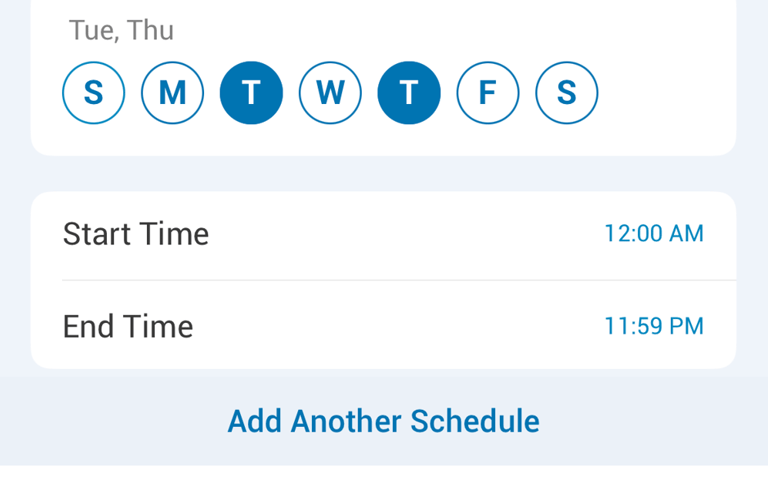Click the divider between Start and End Time

pyautogui.click(x=399, y=280)
